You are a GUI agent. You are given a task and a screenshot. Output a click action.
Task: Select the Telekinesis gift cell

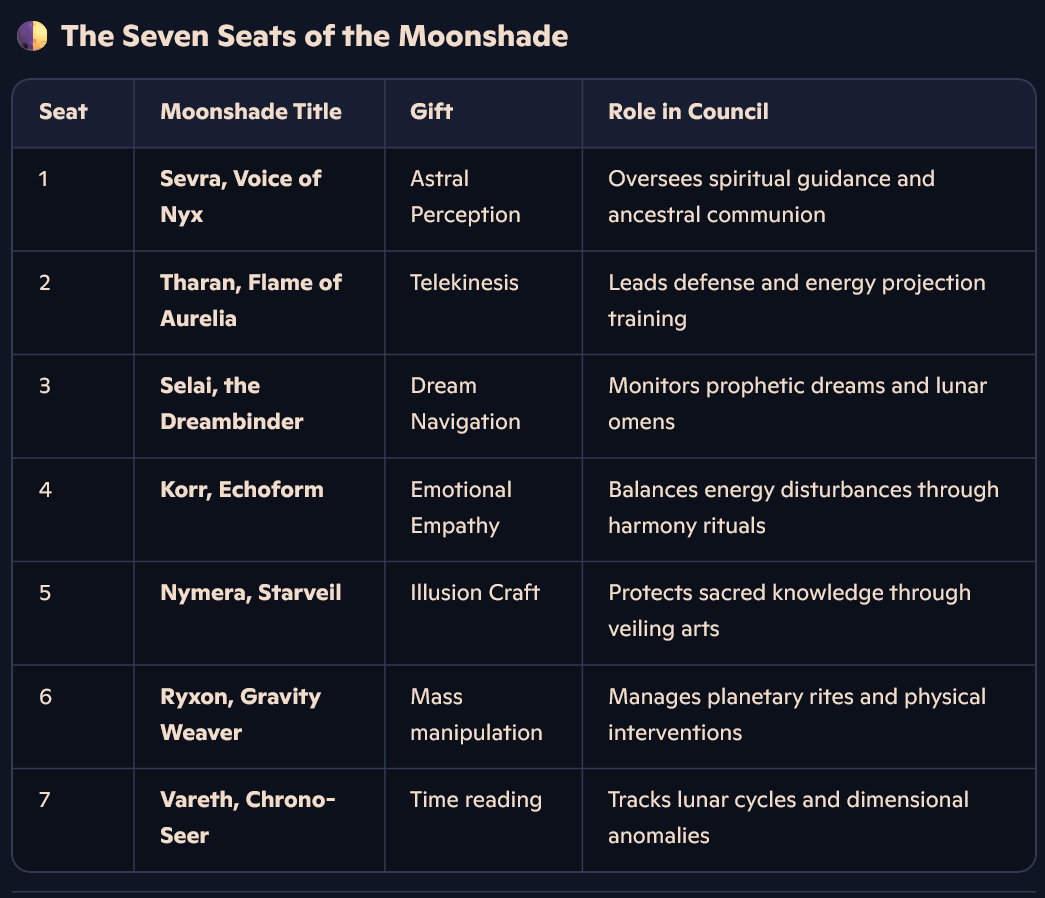pyautogui.click(x=464, y=282)
